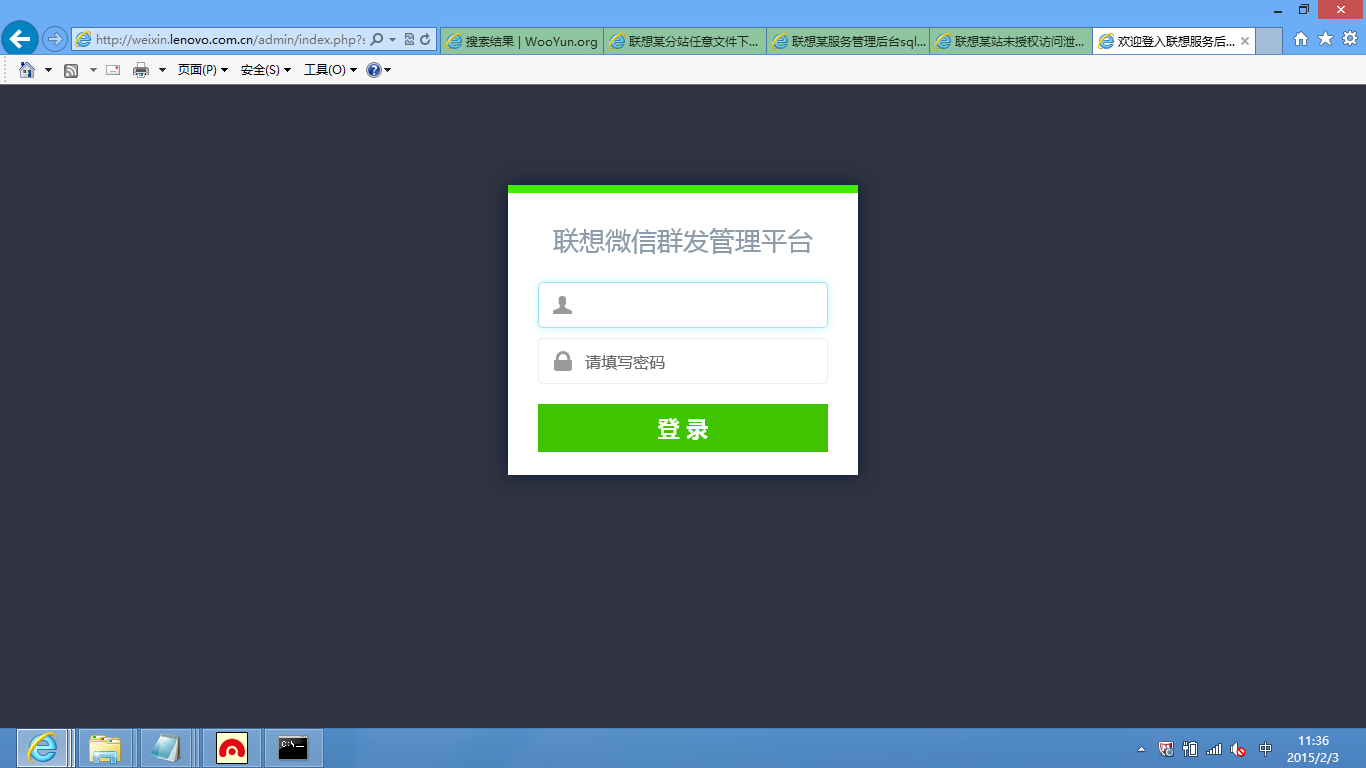The image size is (1366, 768).
Task: Click the muted volume speaker tray icon
Action: point(1238,749)
